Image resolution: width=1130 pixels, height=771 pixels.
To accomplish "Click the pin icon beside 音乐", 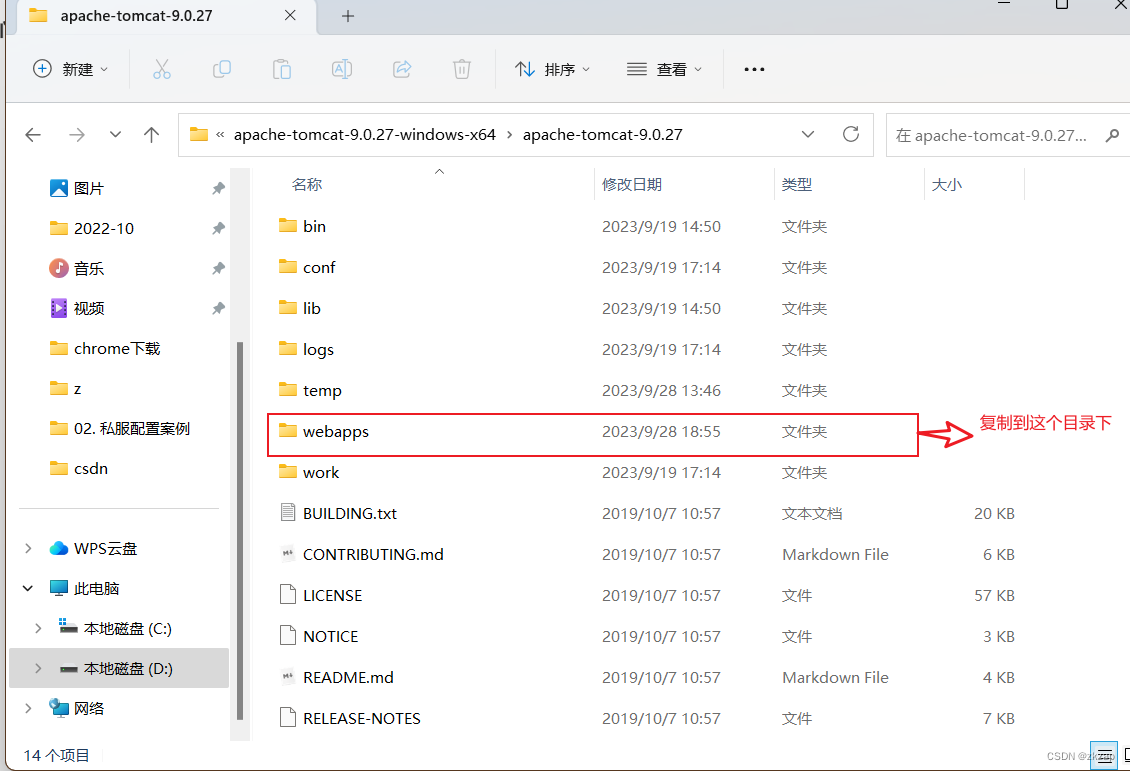I will point(218,268).
